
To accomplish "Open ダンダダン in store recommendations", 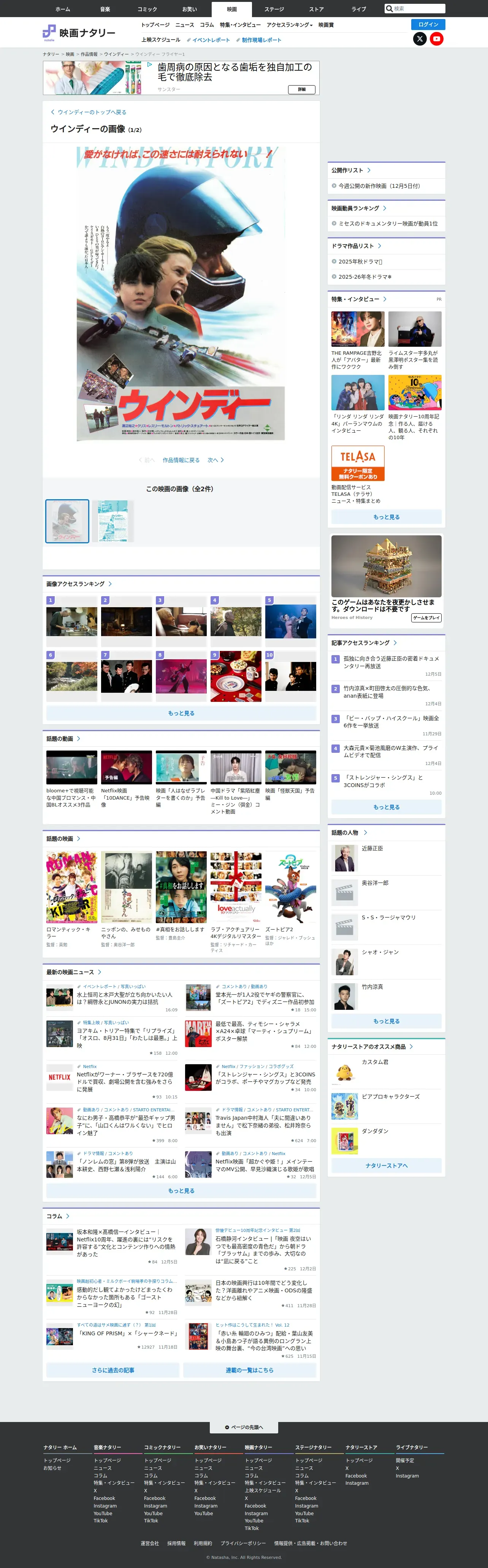I will pos(375,1131).
